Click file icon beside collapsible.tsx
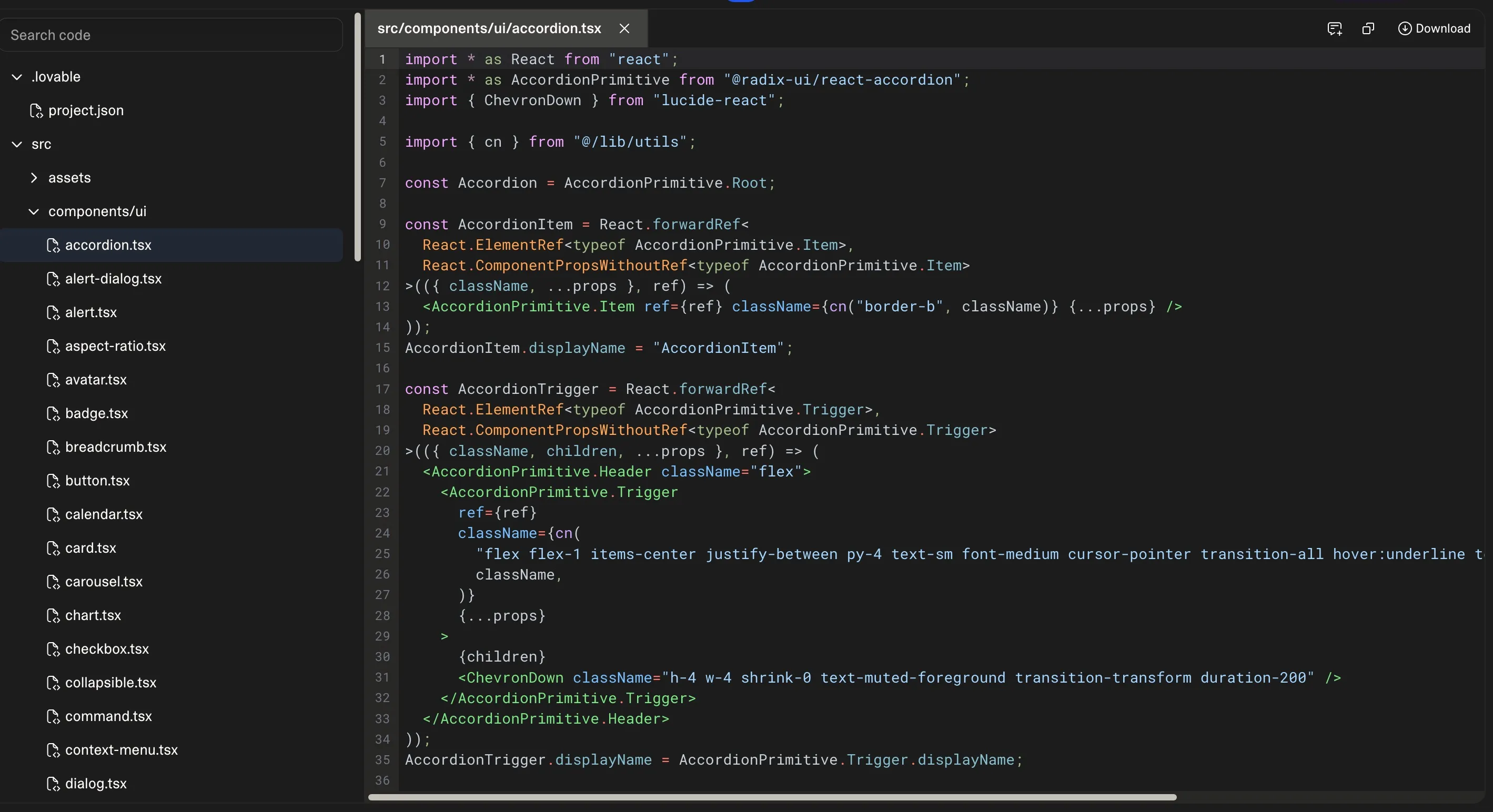Screen dimensions: 1493x812 point(53,682)
